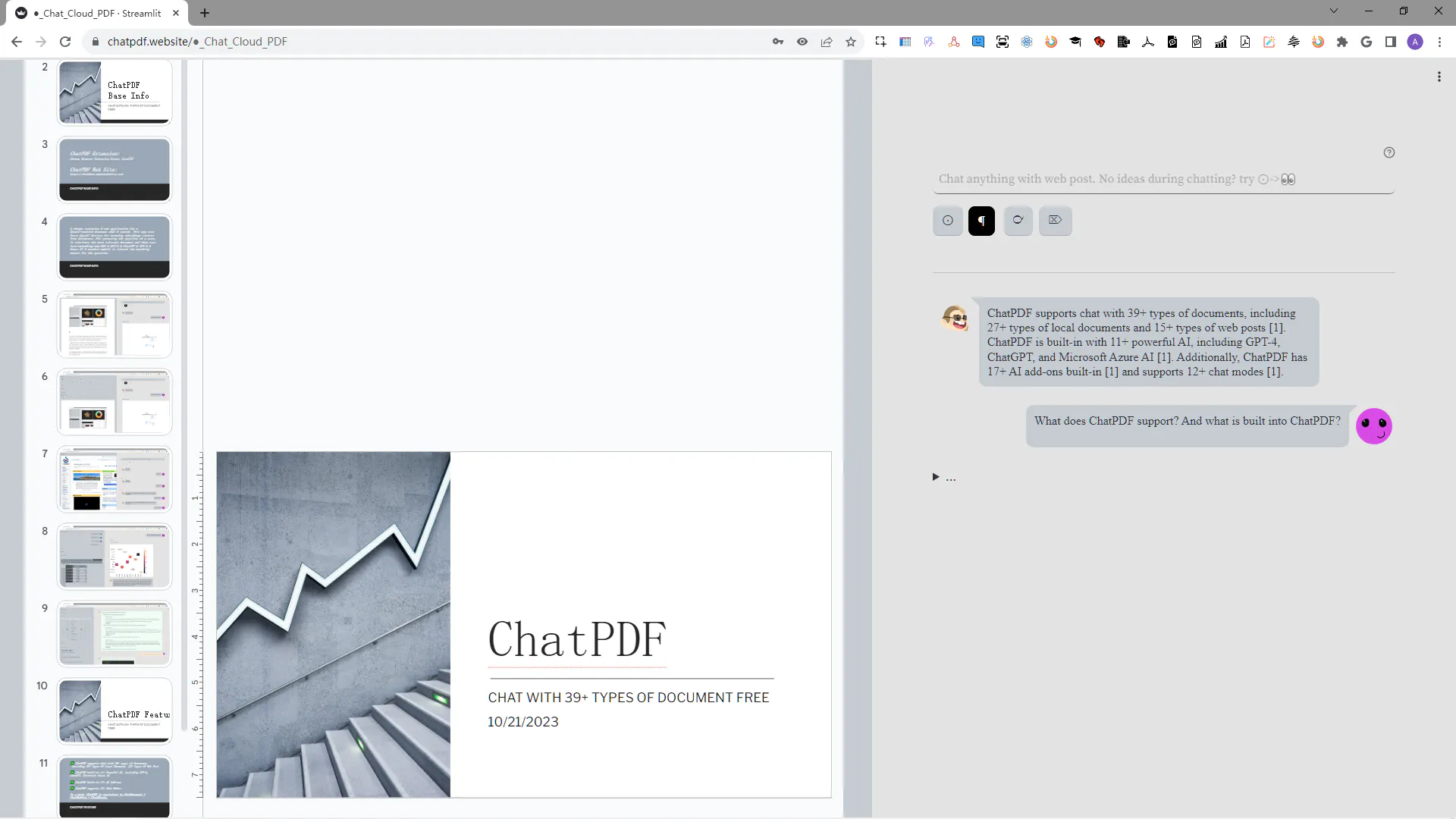The image size is (1456, 819).
Task: Select slide 10 'ChatPDF Featu' thumbnail
Action: (115, 711)
